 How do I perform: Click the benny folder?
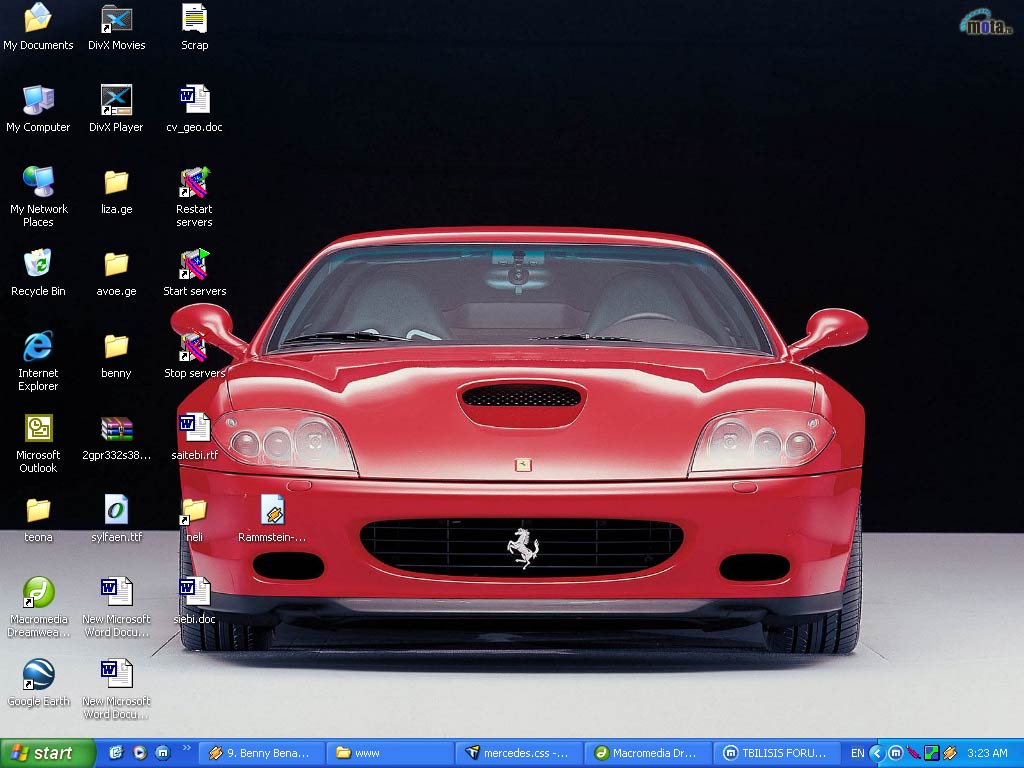coord(116,355)
